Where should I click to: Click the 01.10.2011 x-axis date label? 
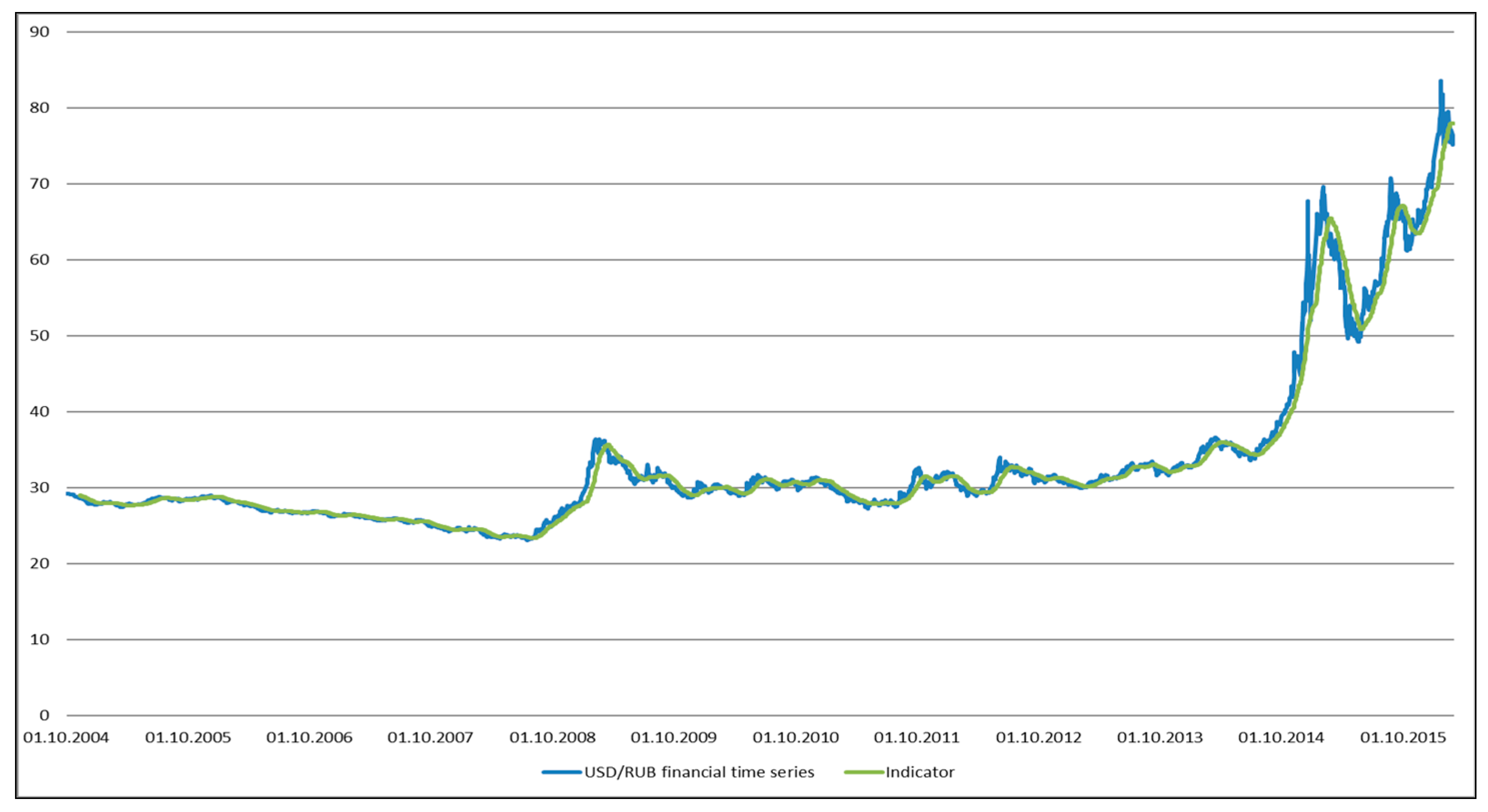(x=917, y=737)
